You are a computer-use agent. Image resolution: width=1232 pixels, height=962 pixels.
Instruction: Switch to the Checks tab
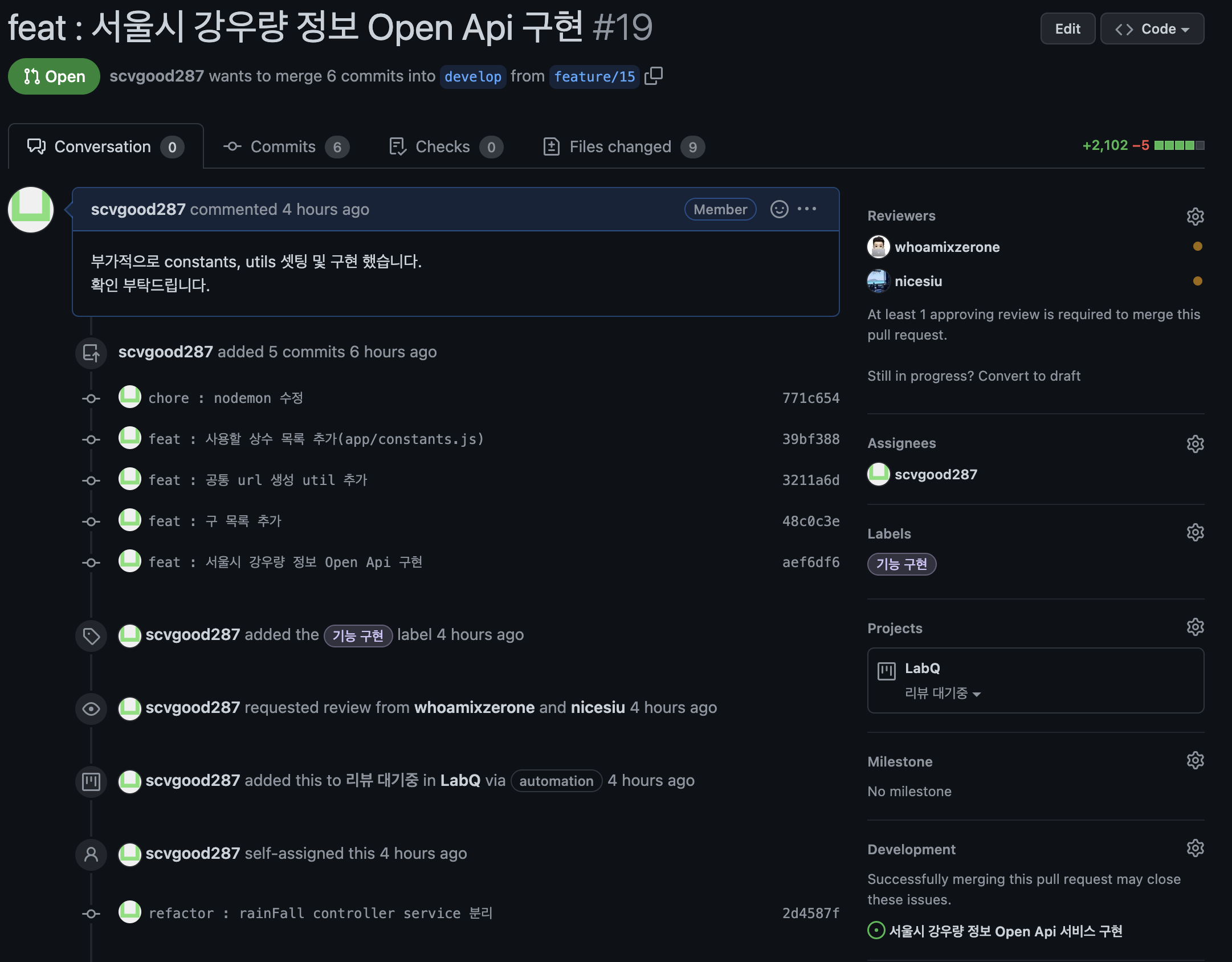click(x=446, y=147)
